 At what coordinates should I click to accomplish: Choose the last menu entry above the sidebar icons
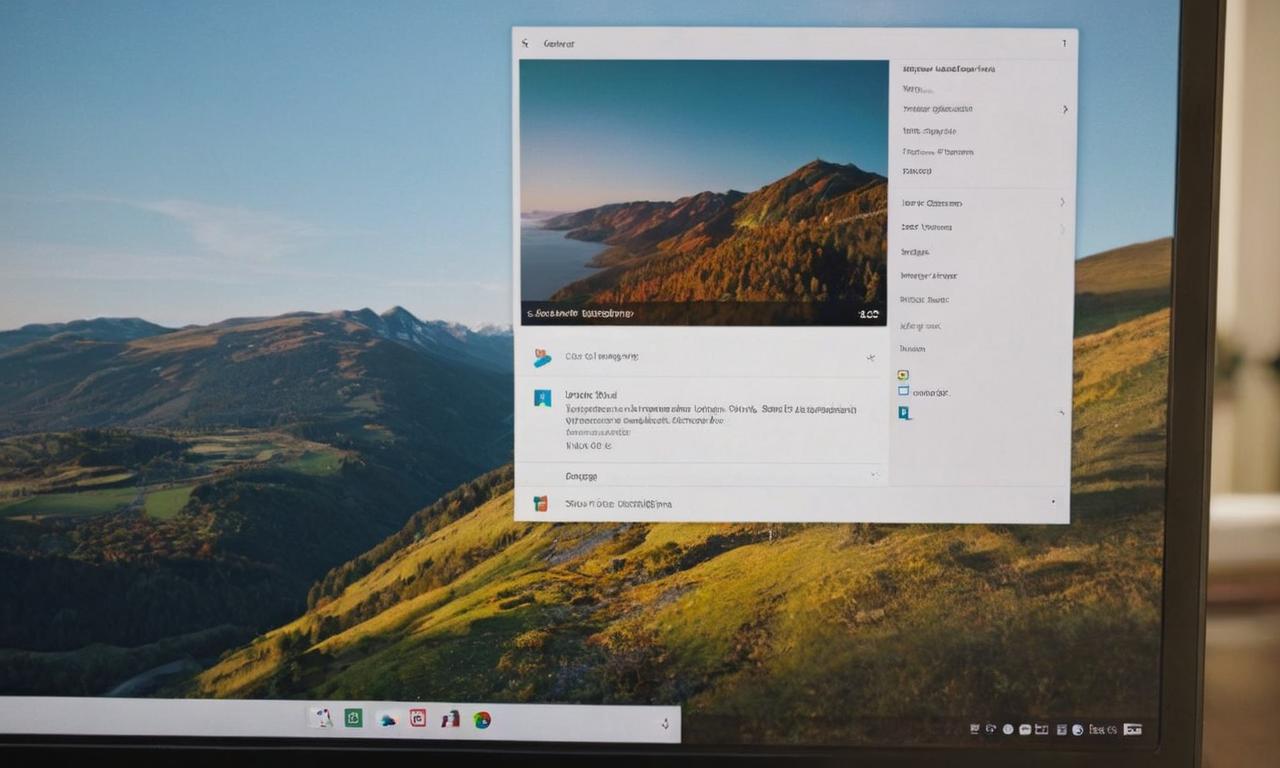pos(912,348)
